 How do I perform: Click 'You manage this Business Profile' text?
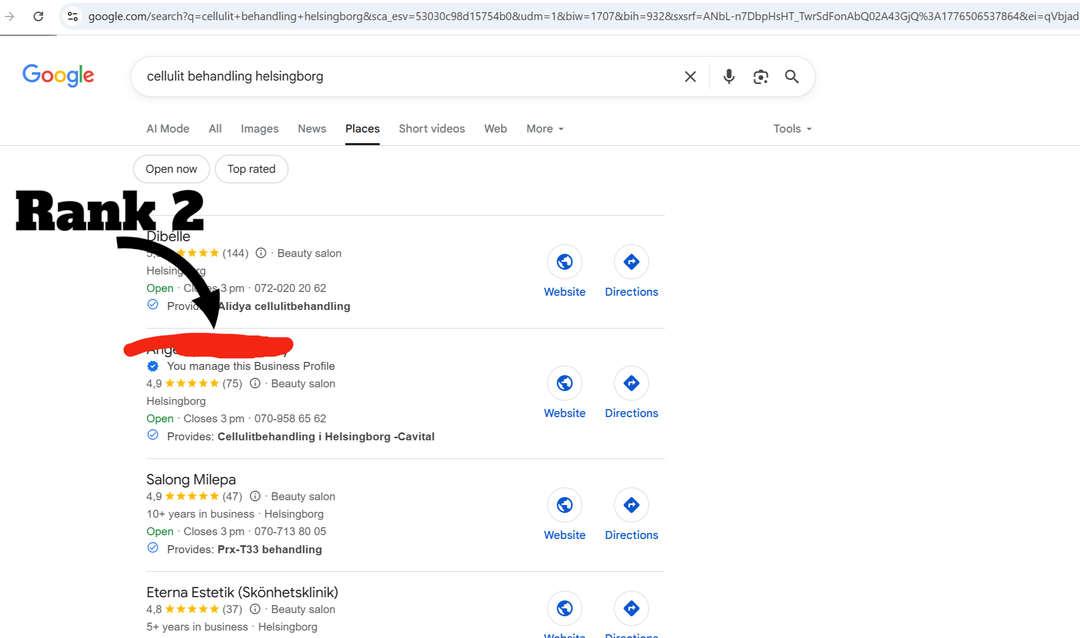point(251,367)
